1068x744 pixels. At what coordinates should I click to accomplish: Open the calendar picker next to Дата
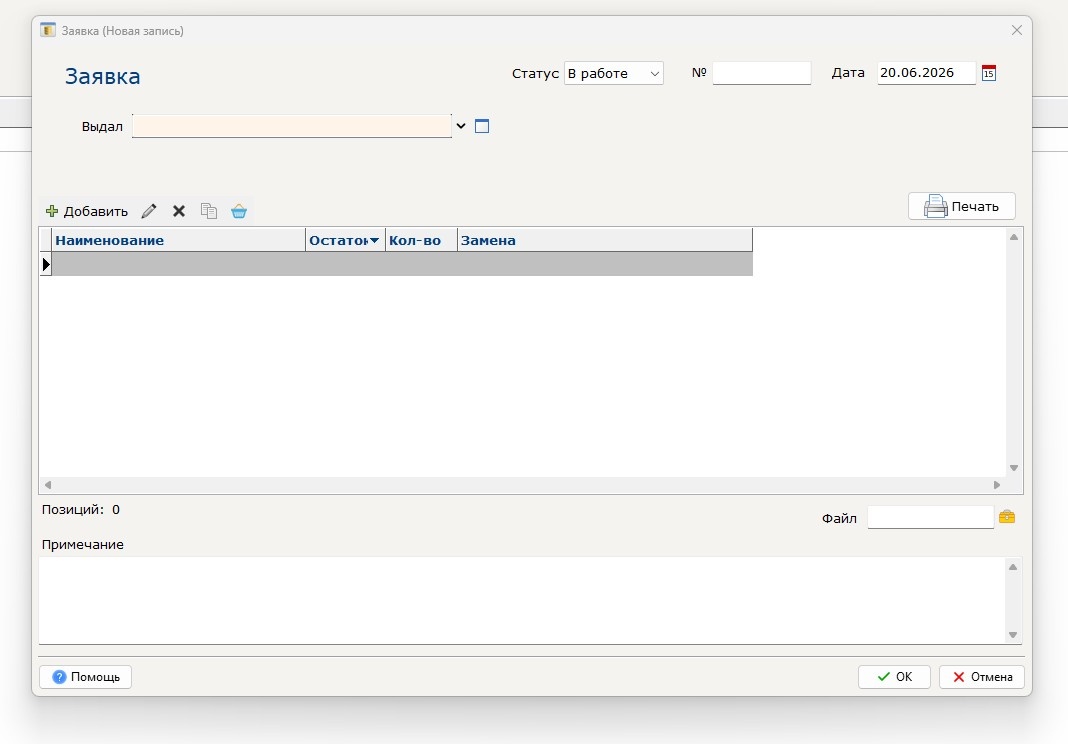(989, 73)
